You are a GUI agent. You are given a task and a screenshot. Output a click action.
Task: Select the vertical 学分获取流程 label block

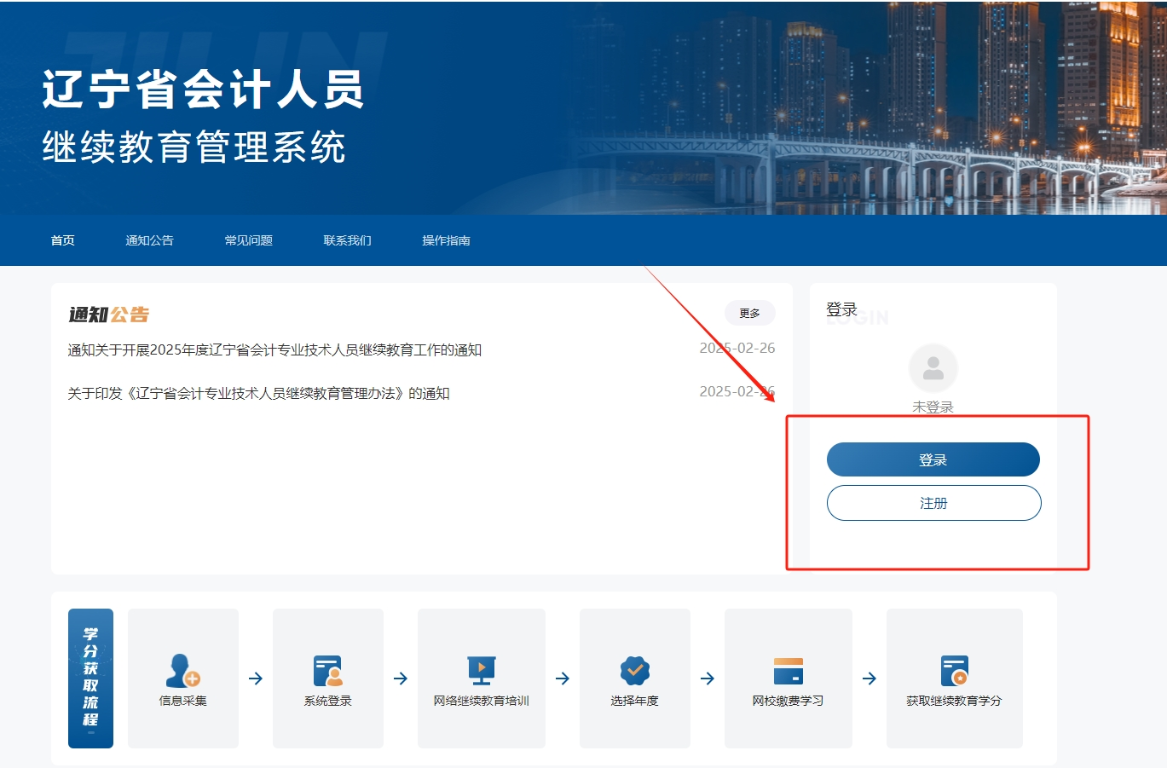point(89,678)
